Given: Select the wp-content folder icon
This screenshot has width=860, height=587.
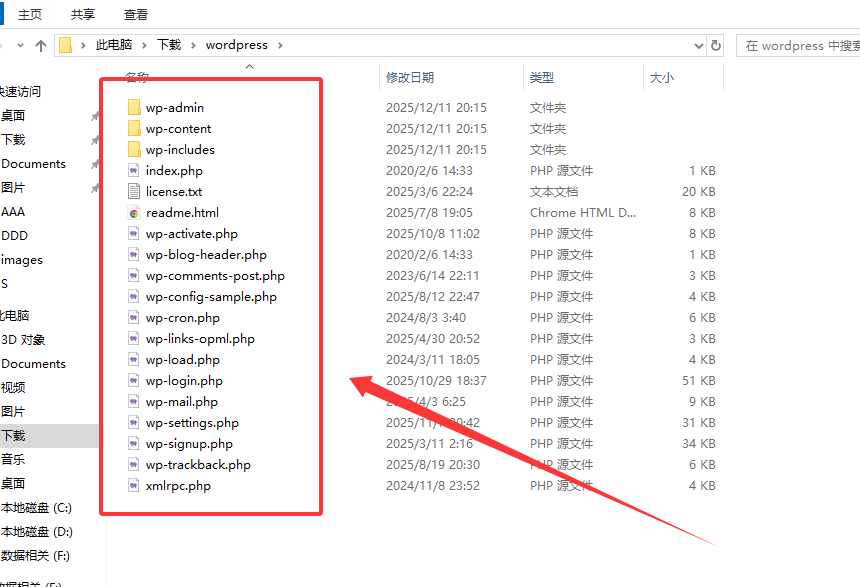Looking at the screenshot, I should 134,129.
